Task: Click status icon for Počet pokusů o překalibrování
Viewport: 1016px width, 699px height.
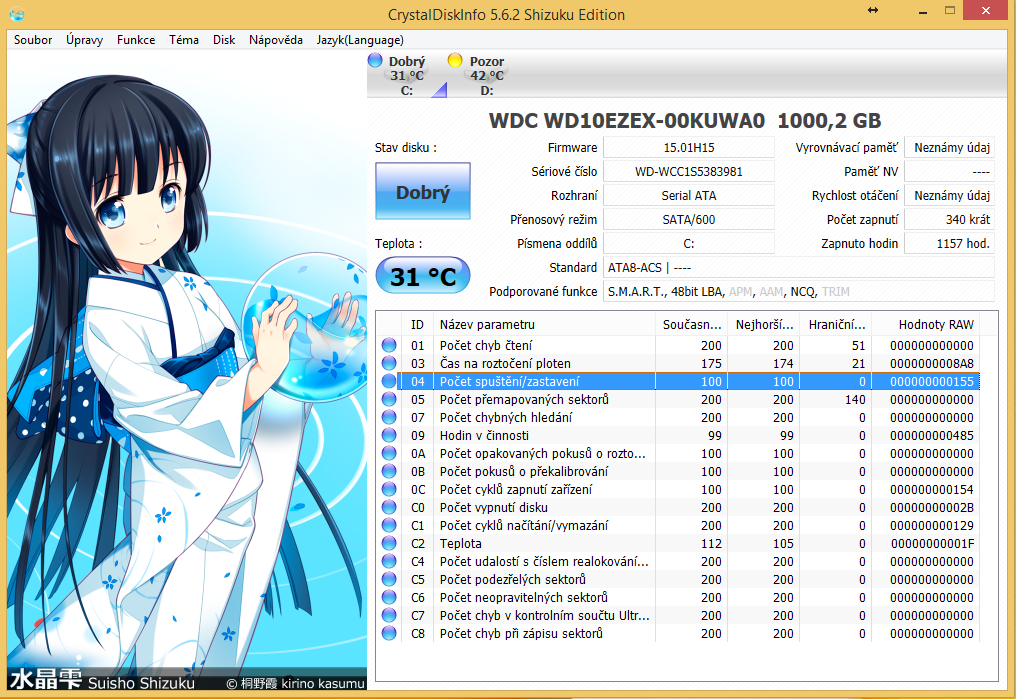Action: pyautogui.click(x=389, y=472)
